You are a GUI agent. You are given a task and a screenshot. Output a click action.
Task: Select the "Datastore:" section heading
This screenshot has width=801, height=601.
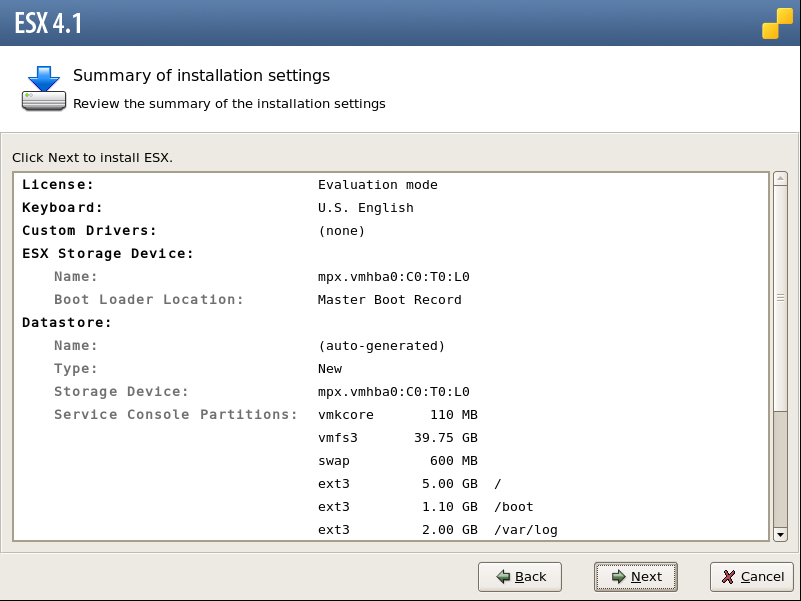tap(67, 322)
